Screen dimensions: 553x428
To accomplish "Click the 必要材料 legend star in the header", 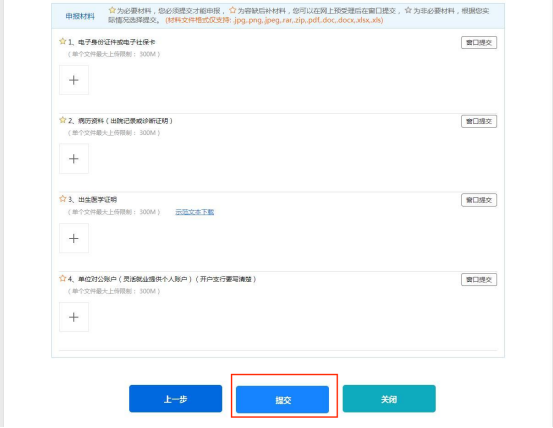I will point(112,10).
